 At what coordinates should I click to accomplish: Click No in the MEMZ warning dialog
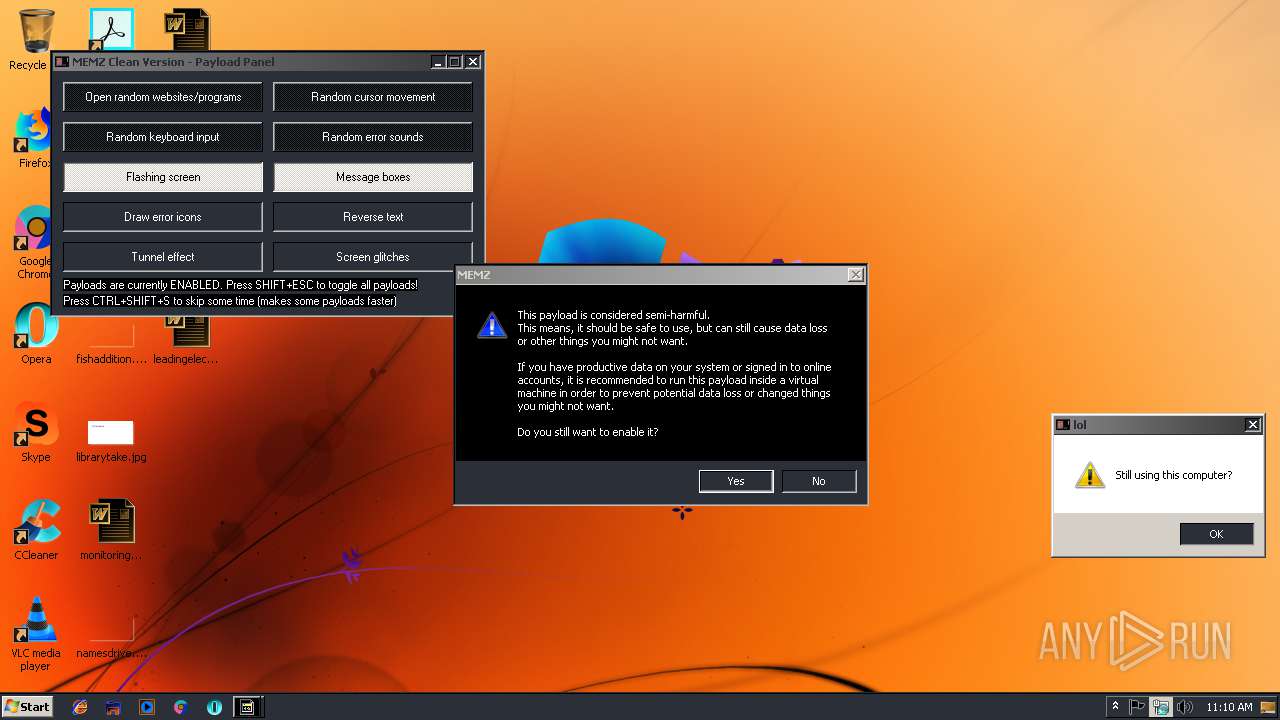[819, 481]
